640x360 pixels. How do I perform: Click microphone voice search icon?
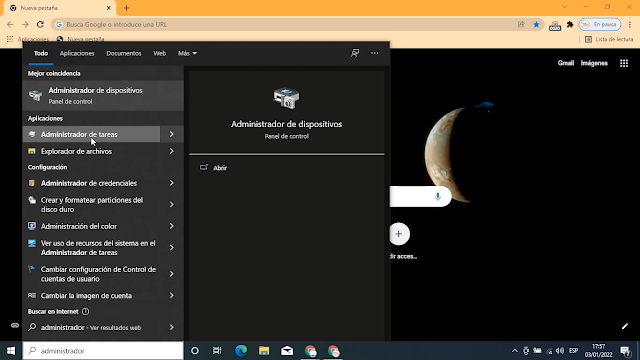[x=438, y=196]
